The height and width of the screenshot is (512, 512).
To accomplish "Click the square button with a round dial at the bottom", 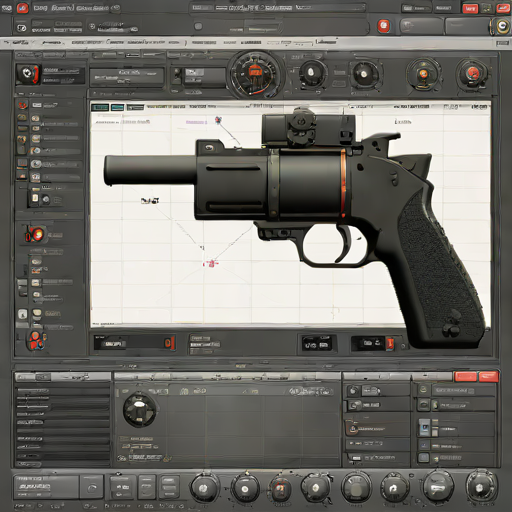I will click(x=92, y=488).
